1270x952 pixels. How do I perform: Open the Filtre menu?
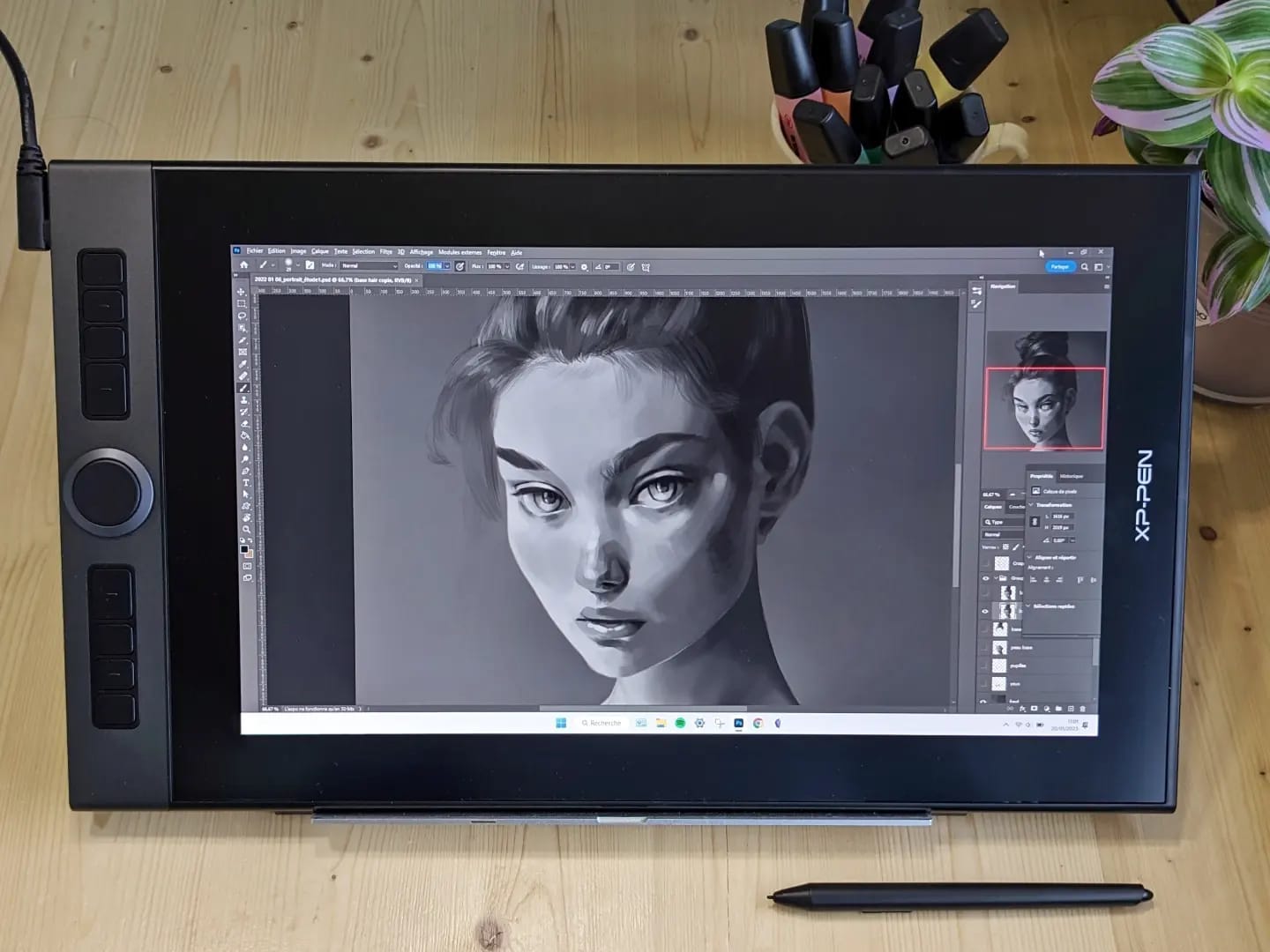coord(385,252)
